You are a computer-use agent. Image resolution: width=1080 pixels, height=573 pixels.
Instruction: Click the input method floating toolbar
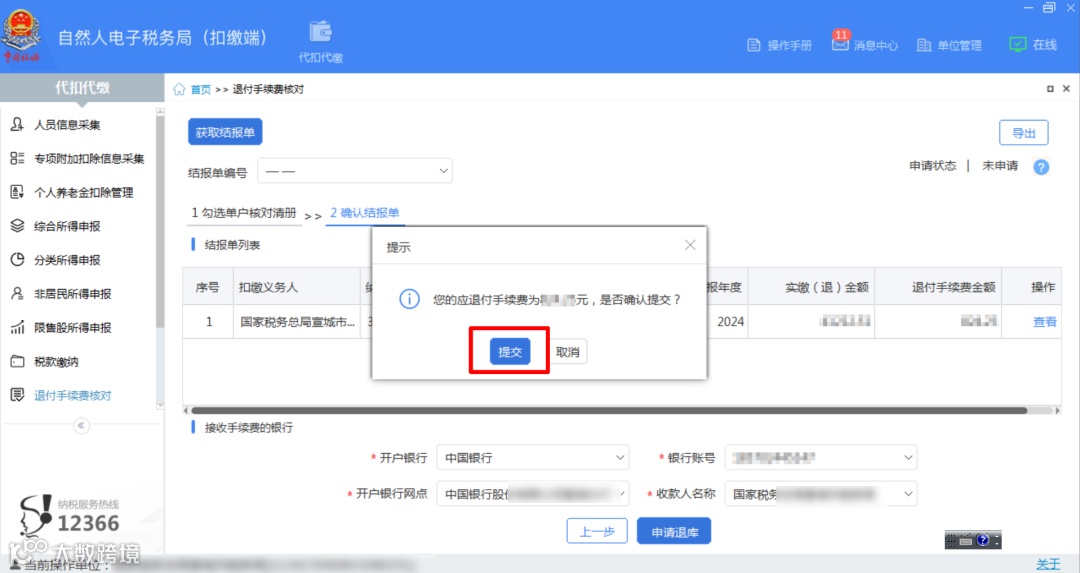click(x=973, y=540)
